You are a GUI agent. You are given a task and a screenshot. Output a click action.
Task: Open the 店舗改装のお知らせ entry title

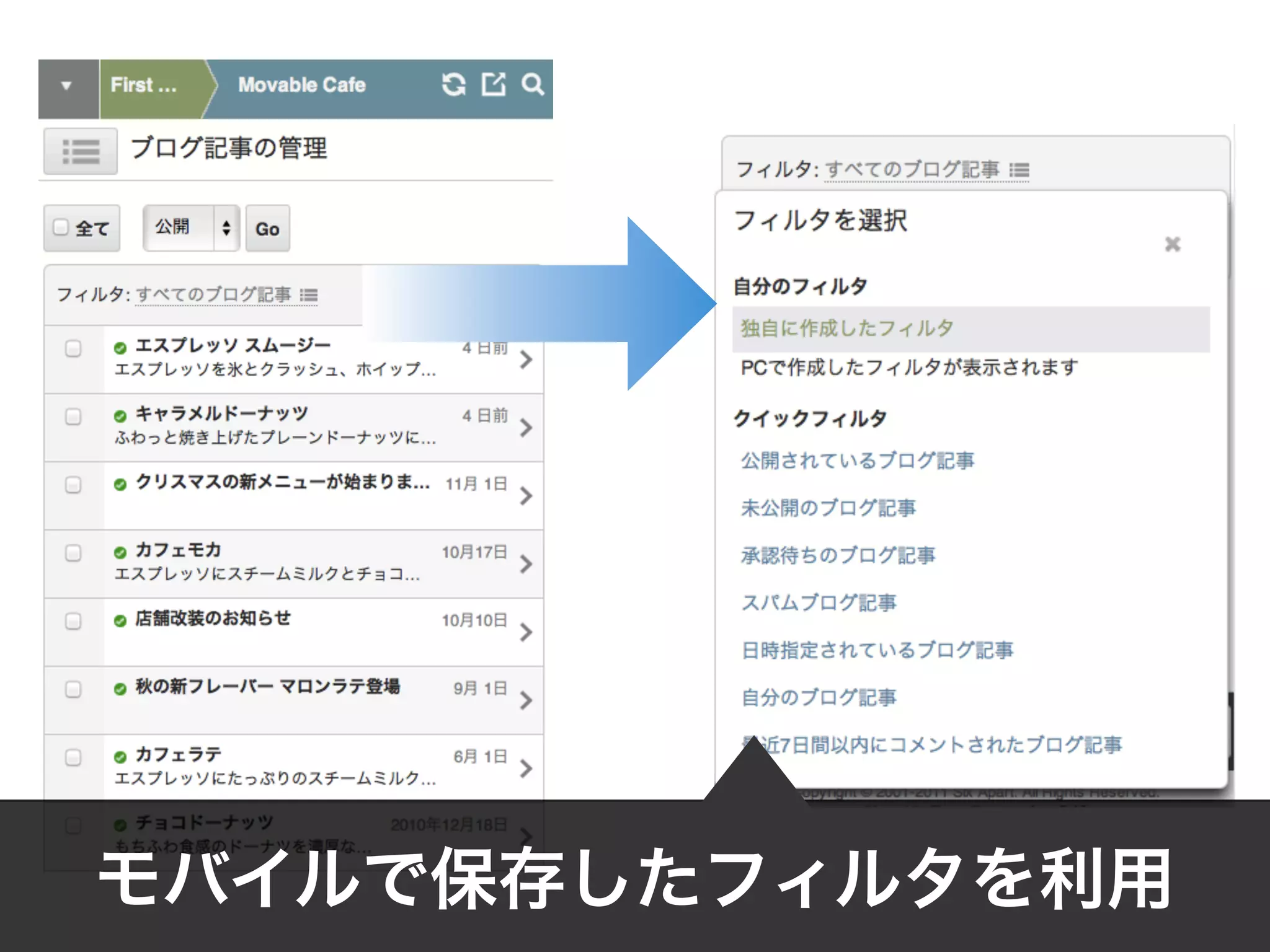(x=213, y=618)
